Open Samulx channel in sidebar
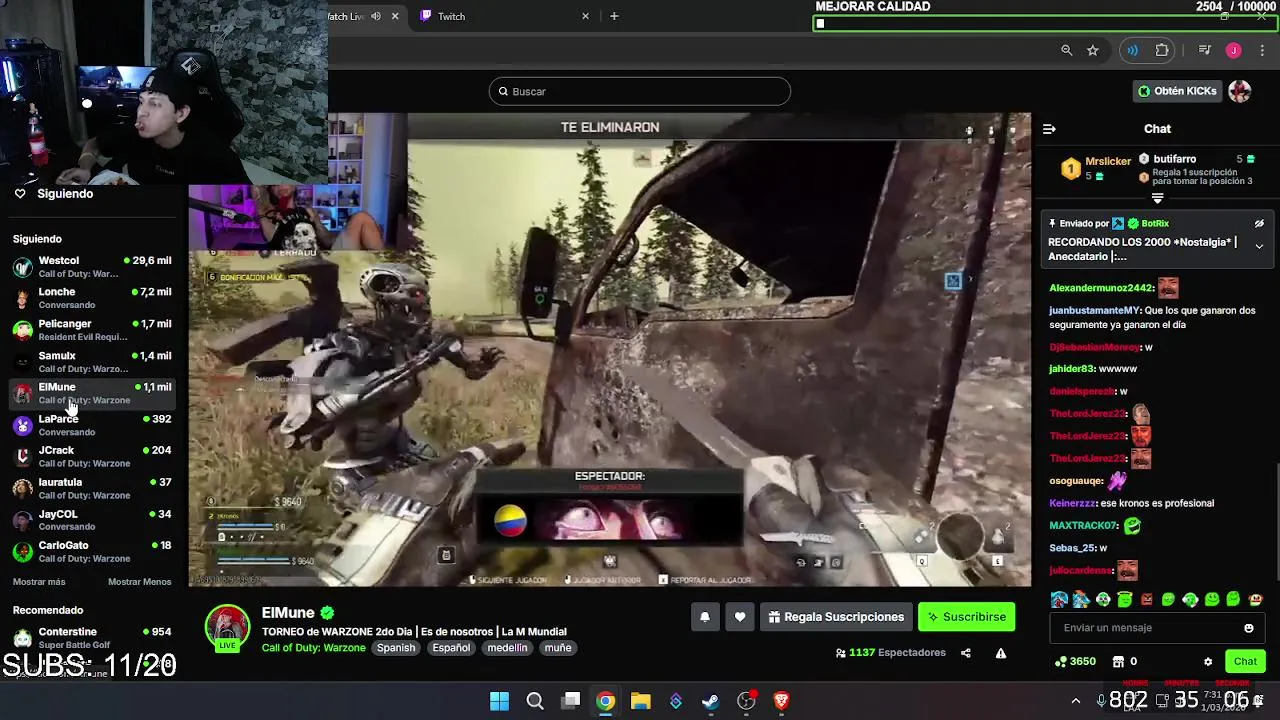This screenshot has width=1280, height=720. point(94,362)
